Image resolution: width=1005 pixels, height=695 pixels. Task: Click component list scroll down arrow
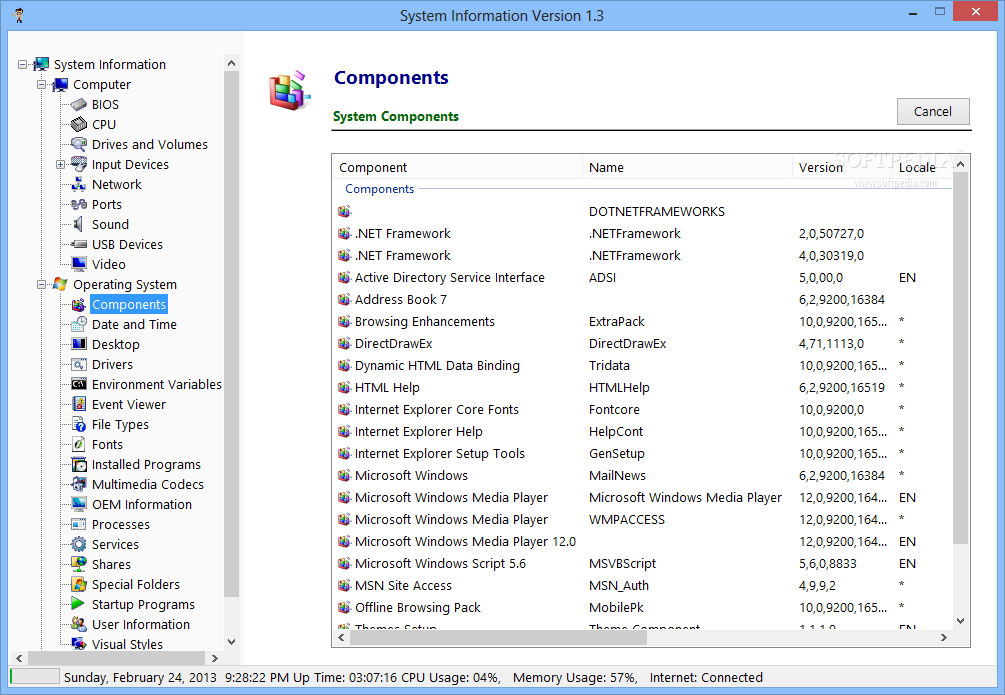(x=960, y=621)
